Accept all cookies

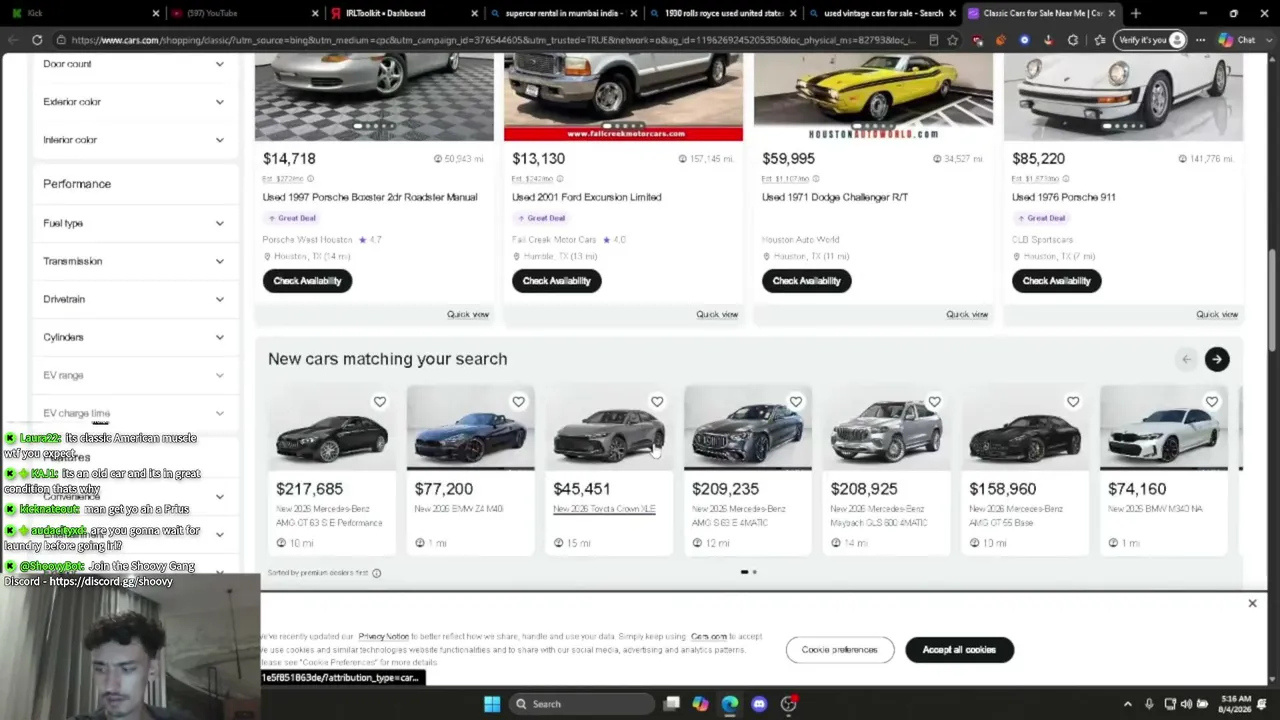(959, 650)
